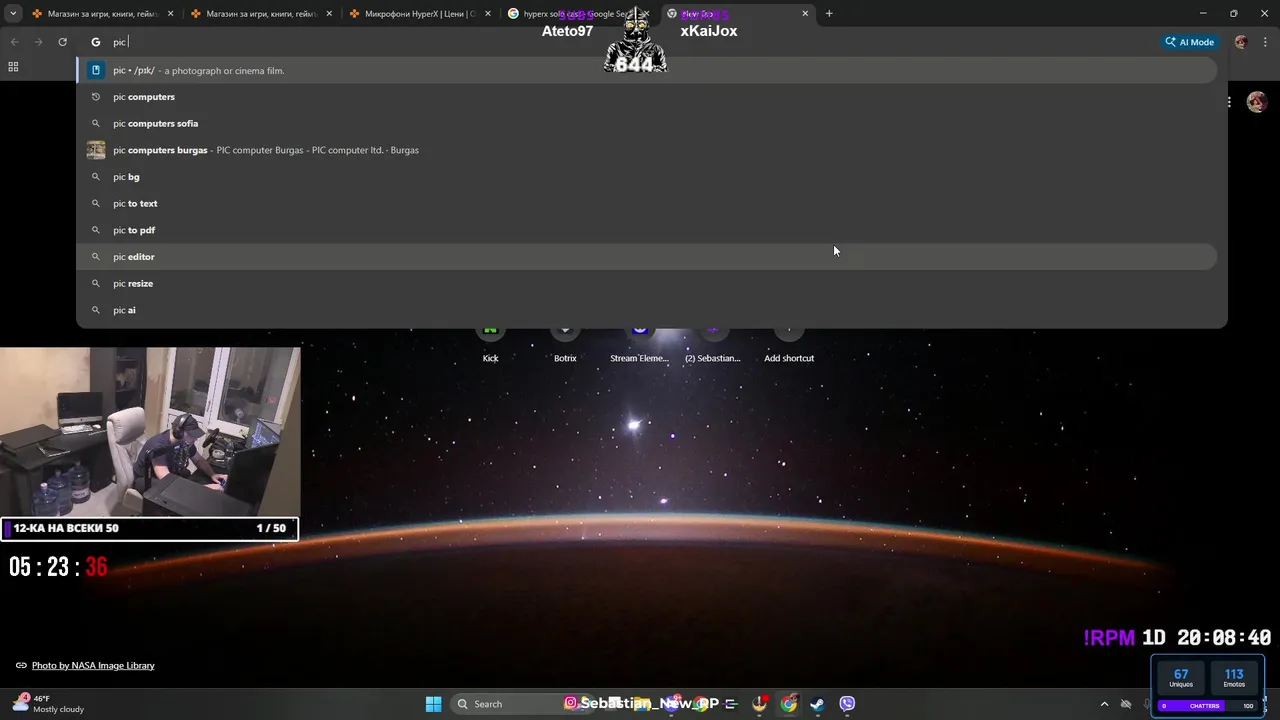This screenshot has width=1280, height=720.
Task: Click Add shortcut tile
Action: pos(789,345)
